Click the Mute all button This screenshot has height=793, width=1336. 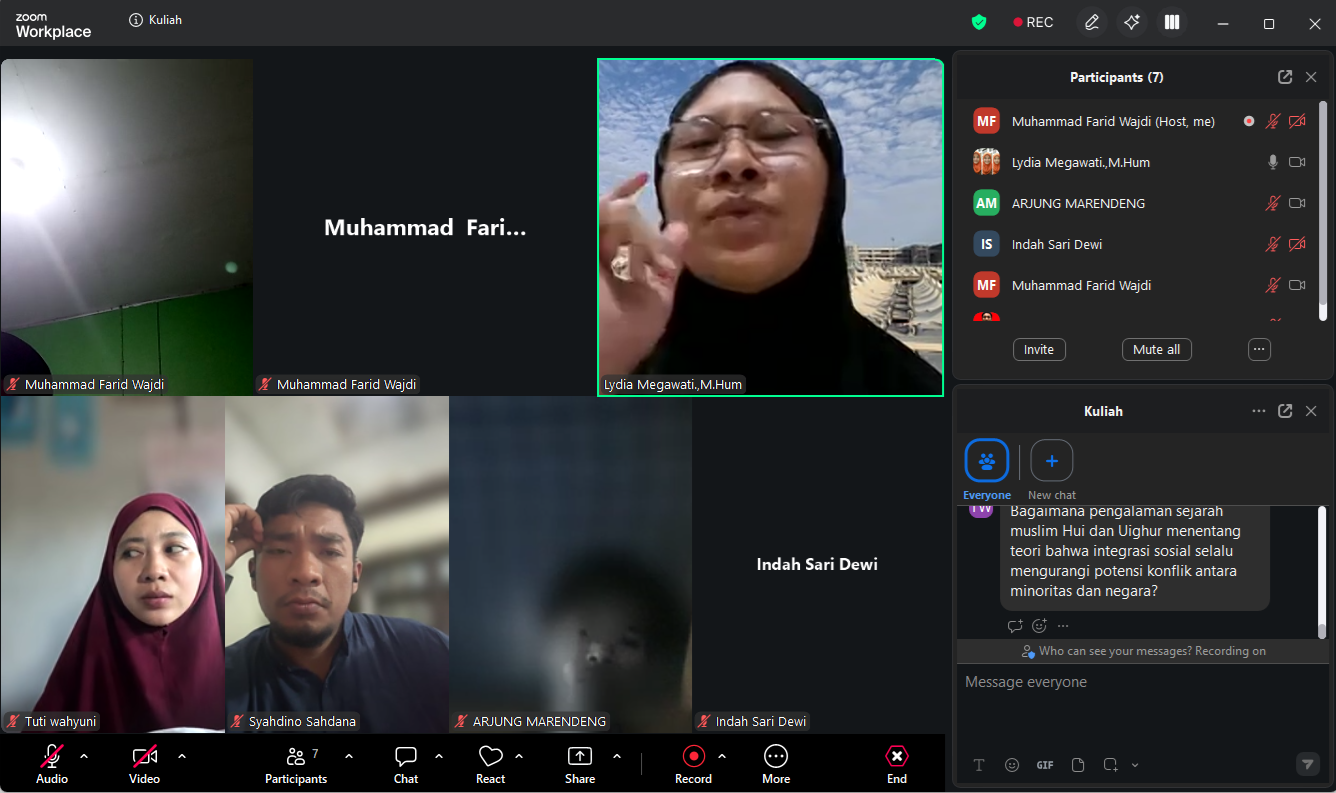pyautogui.click(x=1157, y=349)
